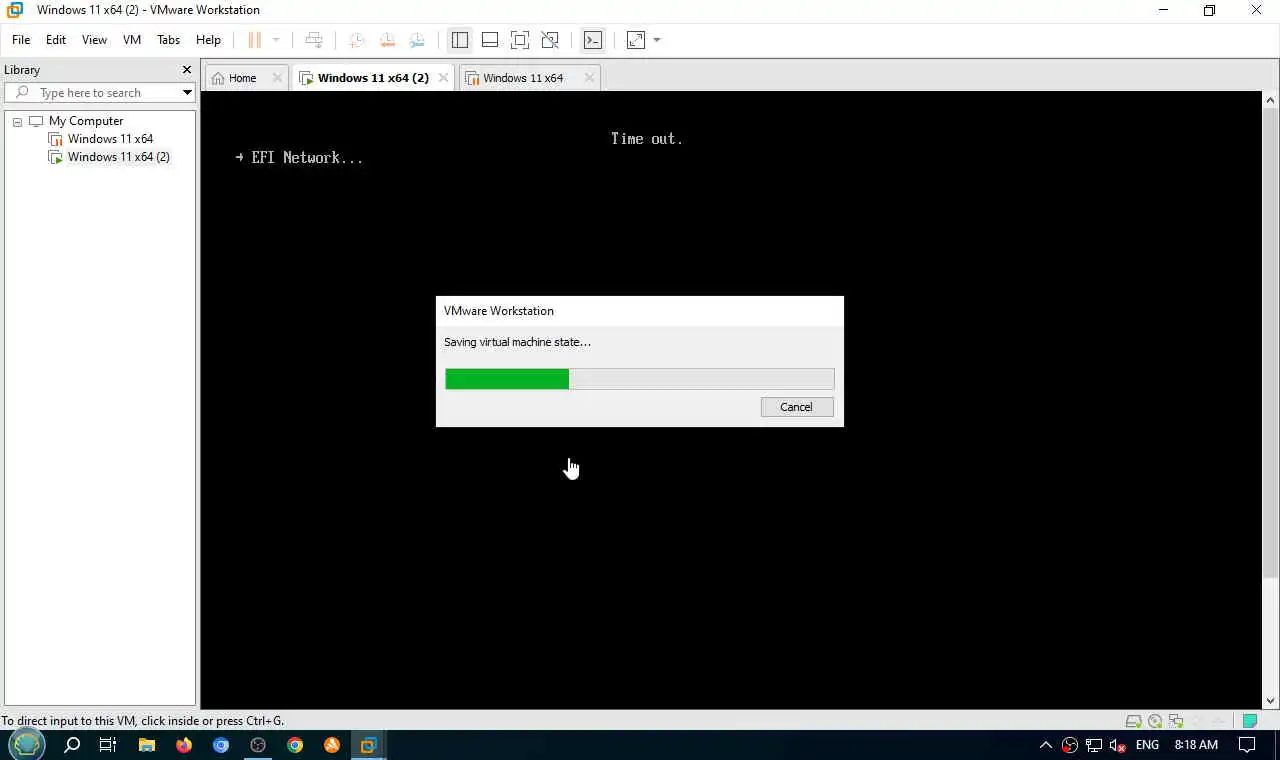The height and width of the screenshot is (760, 1280).
Task: Open the Snapshot Manager icon
Action: pos(417,40)
